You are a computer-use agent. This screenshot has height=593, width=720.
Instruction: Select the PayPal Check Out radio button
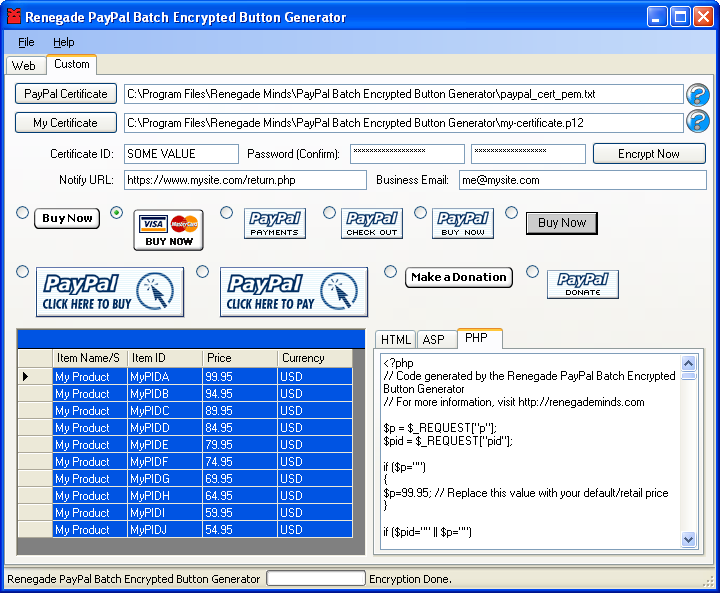click(x=329, y=213)
